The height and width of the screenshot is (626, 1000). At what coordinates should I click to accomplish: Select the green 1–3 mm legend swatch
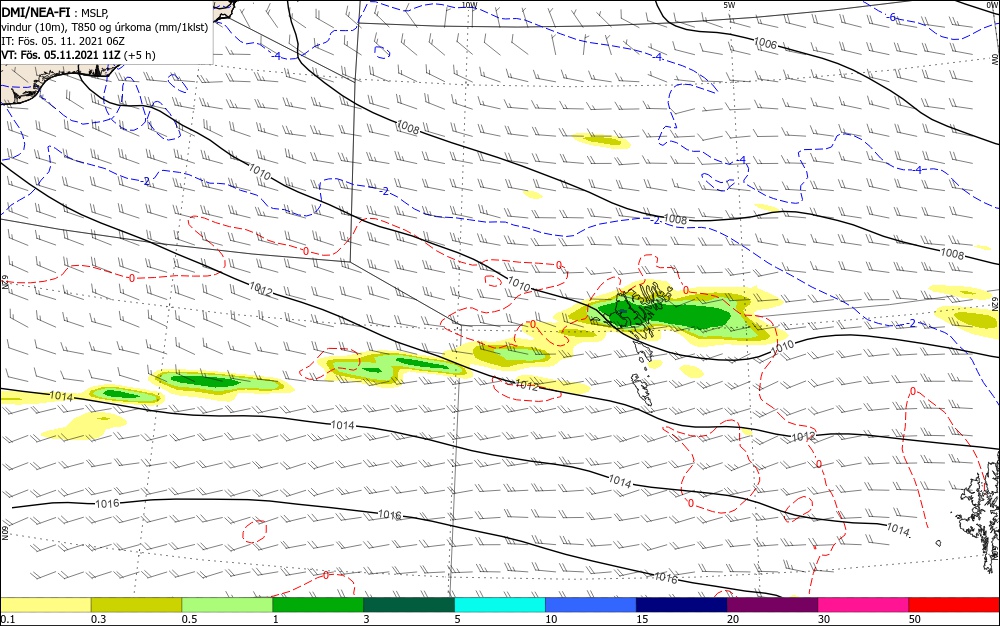coord(318,605)
